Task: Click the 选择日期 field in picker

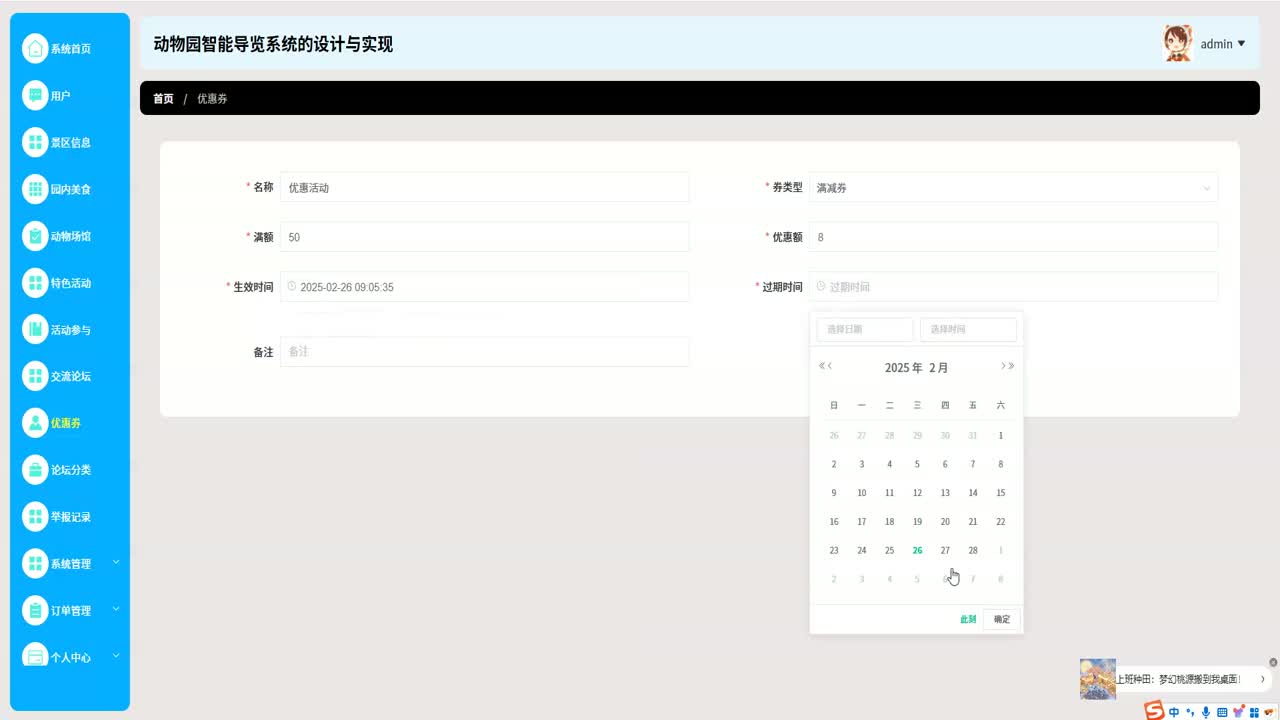Action: [865, 329]
